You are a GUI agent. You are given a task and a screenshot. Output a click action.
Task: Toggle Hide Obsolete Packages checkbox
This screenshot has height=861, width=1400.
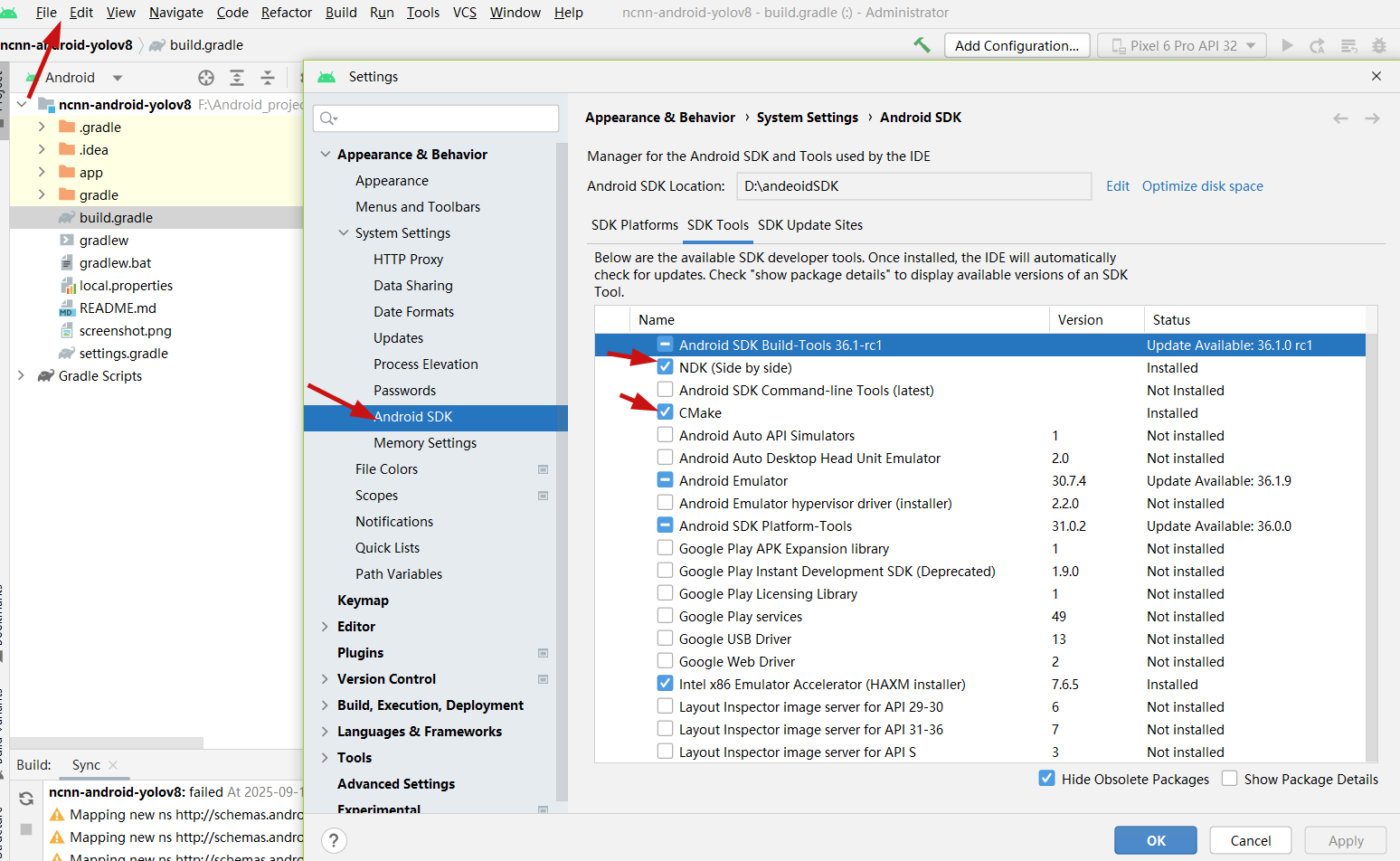[1046, 779]
